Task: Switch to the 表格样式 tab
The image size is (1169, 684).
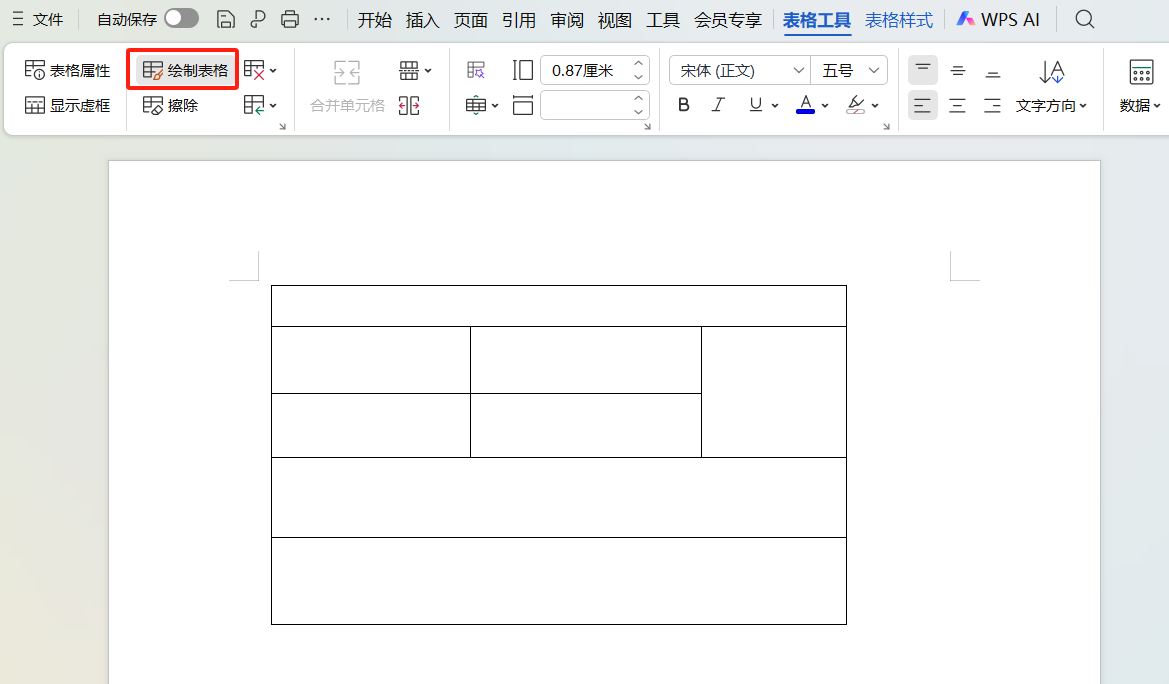Action: tap(898, 19)
